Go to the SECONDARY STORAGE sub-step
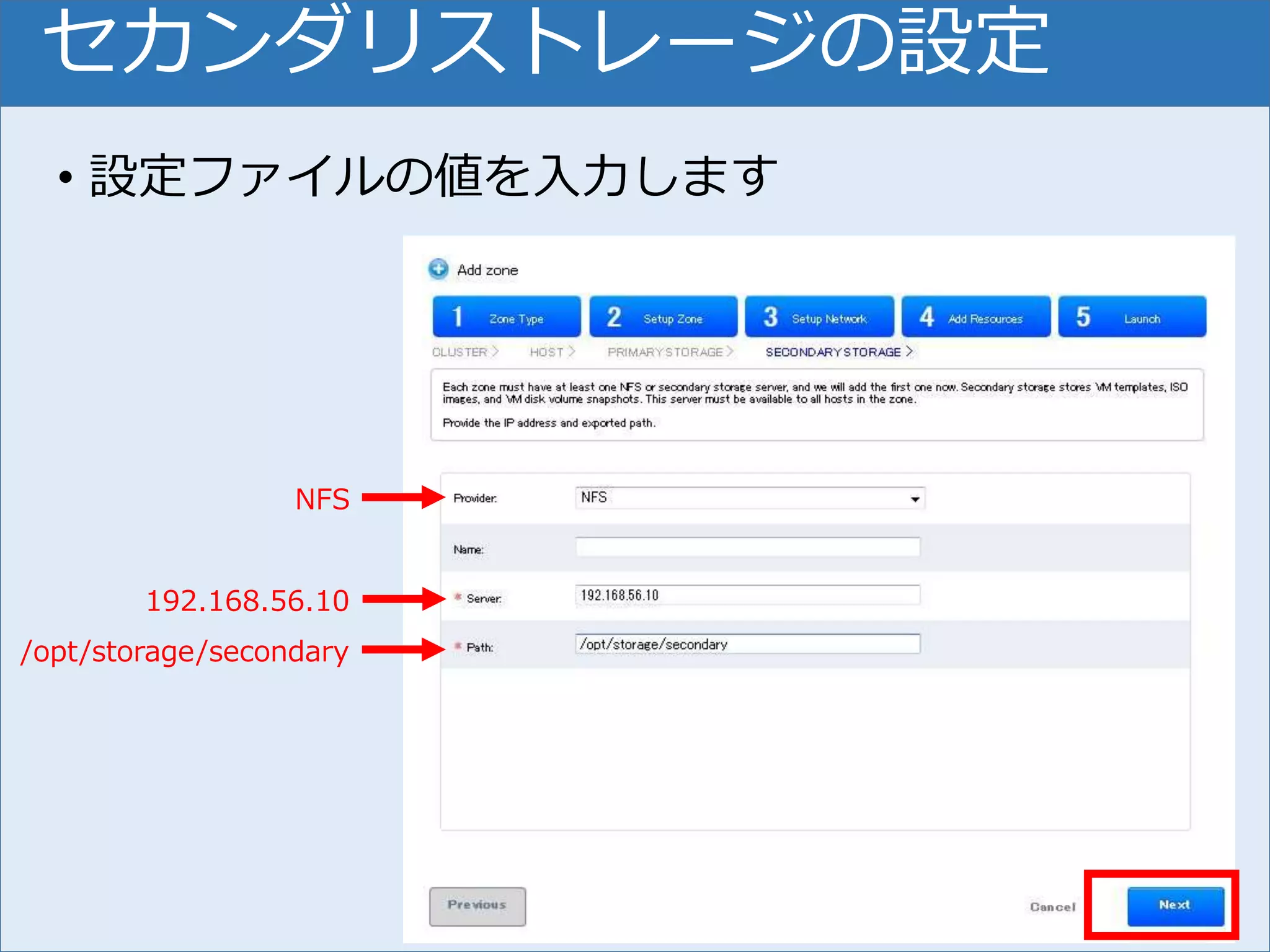 tap(839, 352)
